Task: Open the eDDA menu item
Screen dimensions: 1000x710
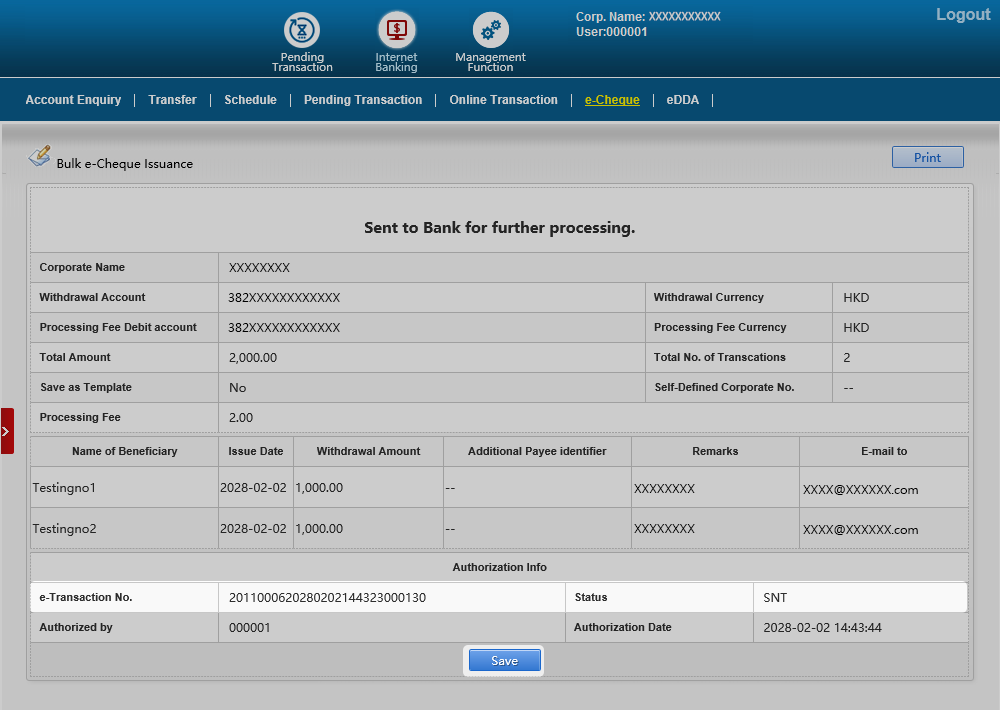Action: click(683, 100)
